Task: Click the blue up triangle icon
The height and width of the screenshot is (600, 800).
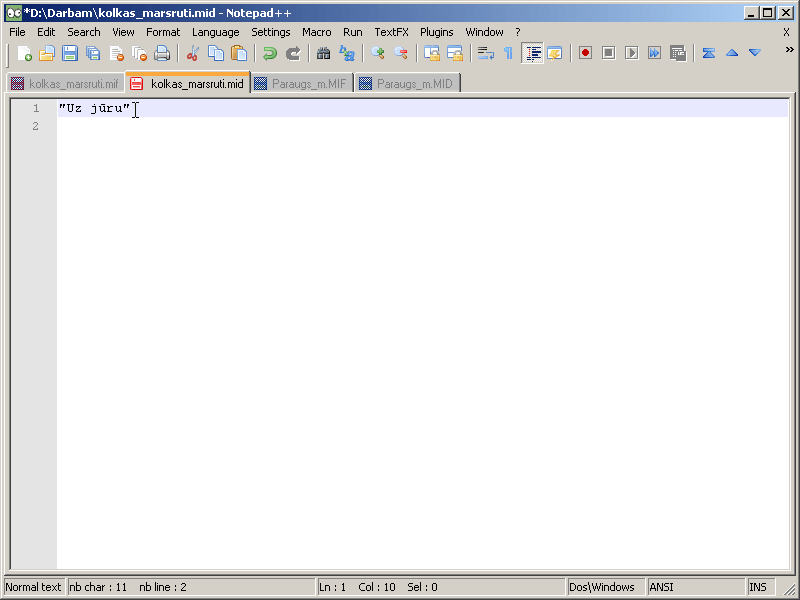Action: click(x=732, y=53)
